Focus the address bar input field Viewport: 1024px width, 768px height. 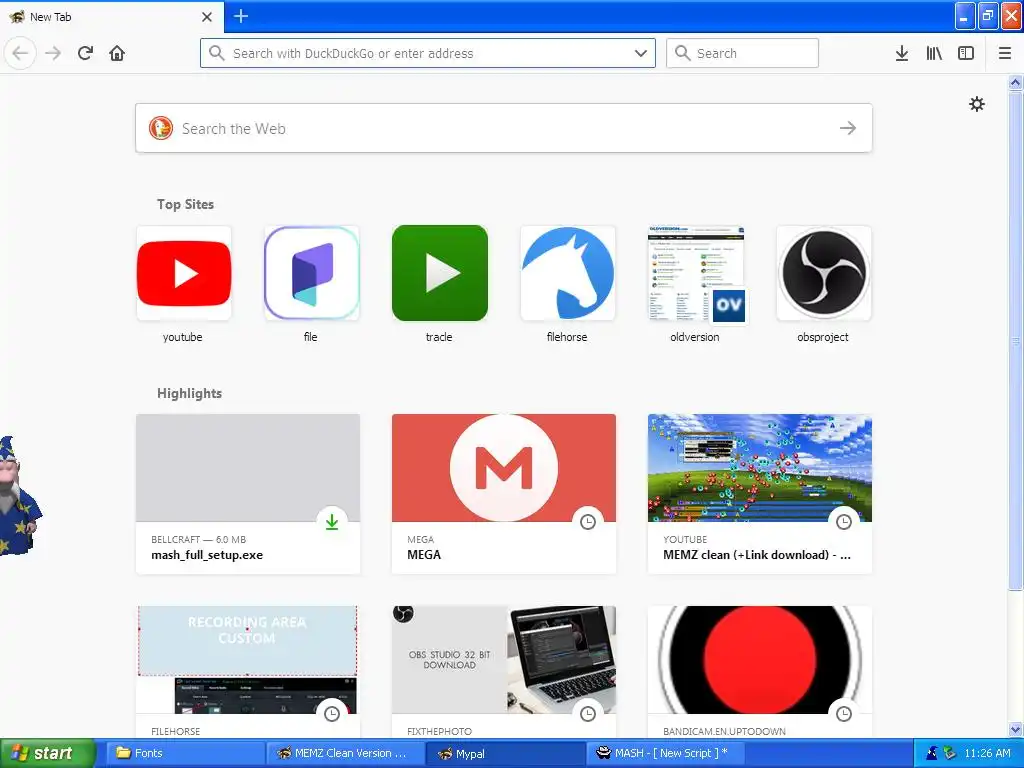click(x=428, y=53)
